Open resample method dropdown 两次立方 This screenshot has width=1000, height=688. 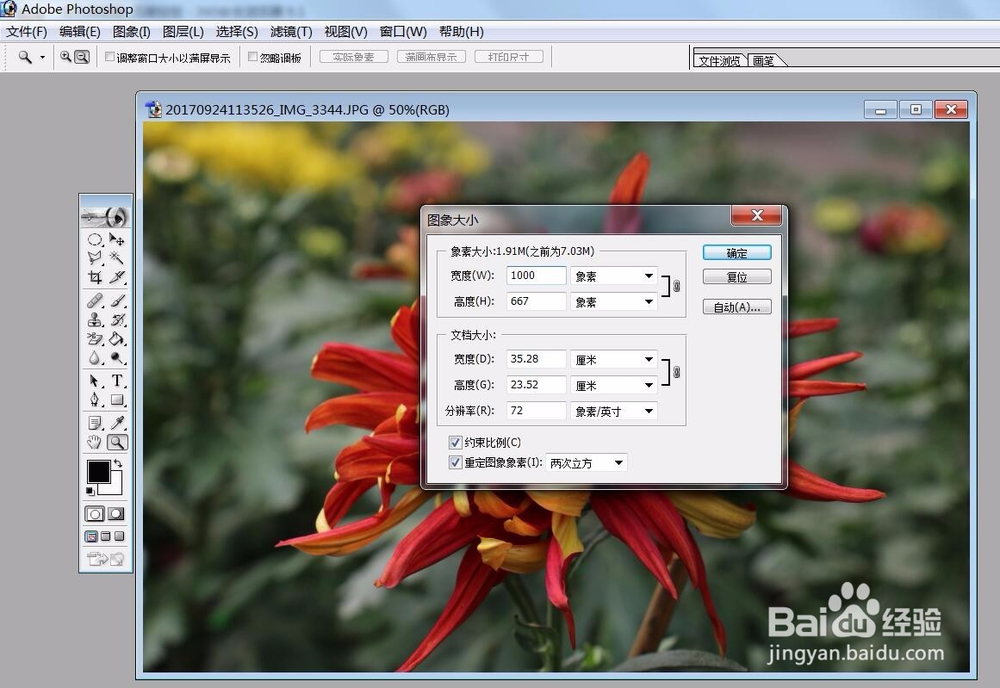[x=586, y=463]
